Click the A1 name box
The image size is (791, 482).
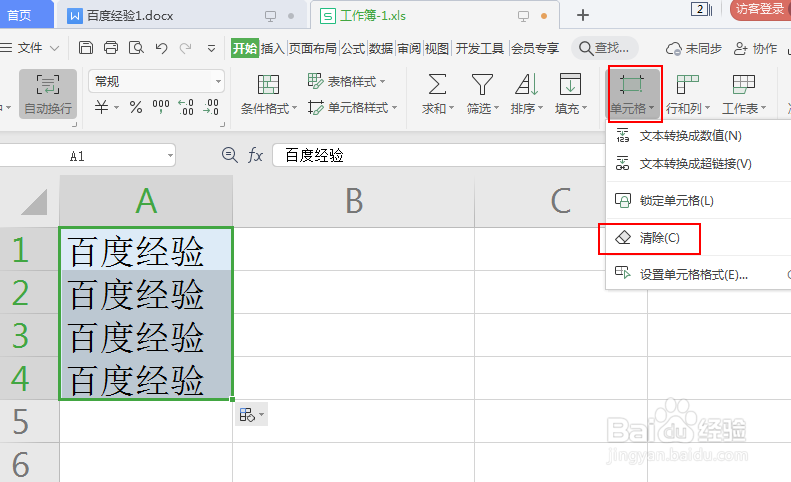click(x=77, y=156)
